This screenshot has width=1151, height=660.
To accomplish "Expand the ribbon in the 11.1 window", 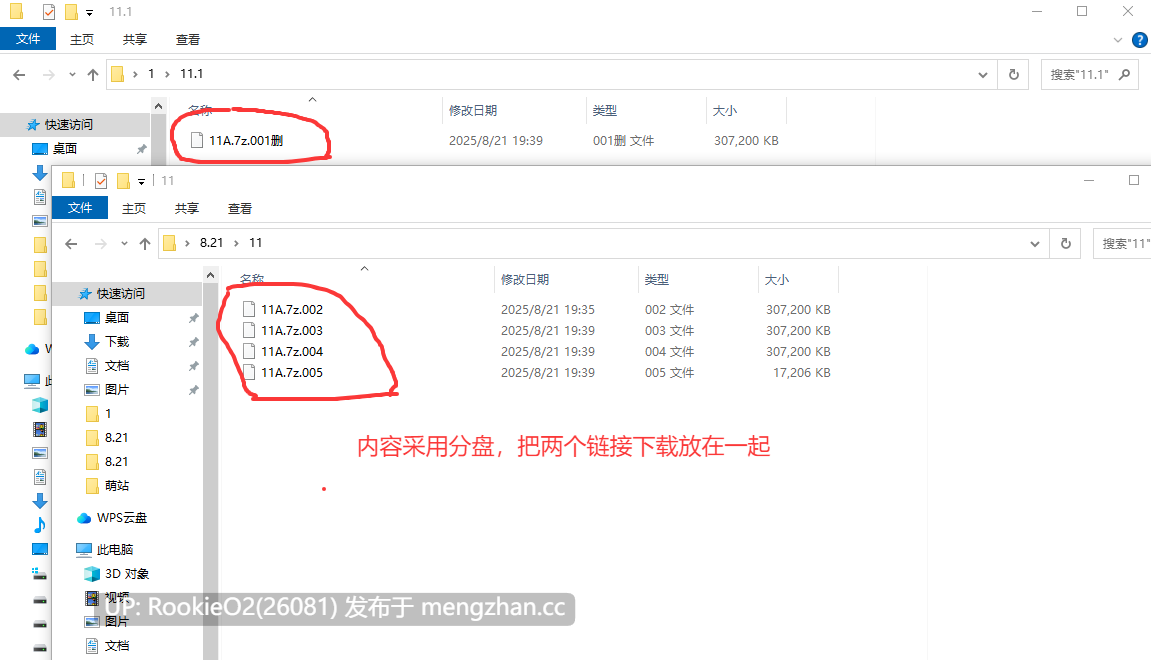I will [1118, 40].
